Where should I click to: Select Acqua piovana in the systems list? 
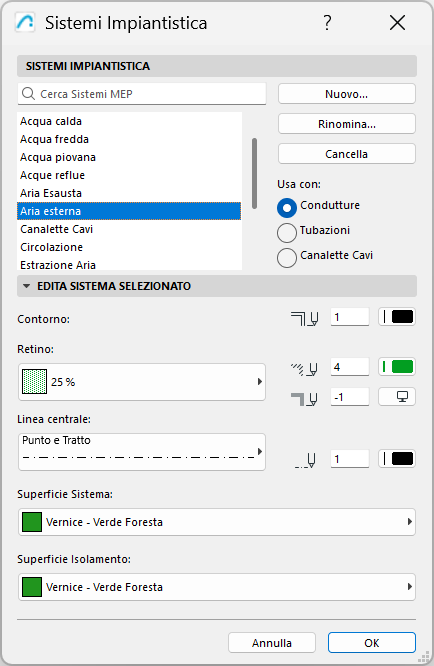129,157
